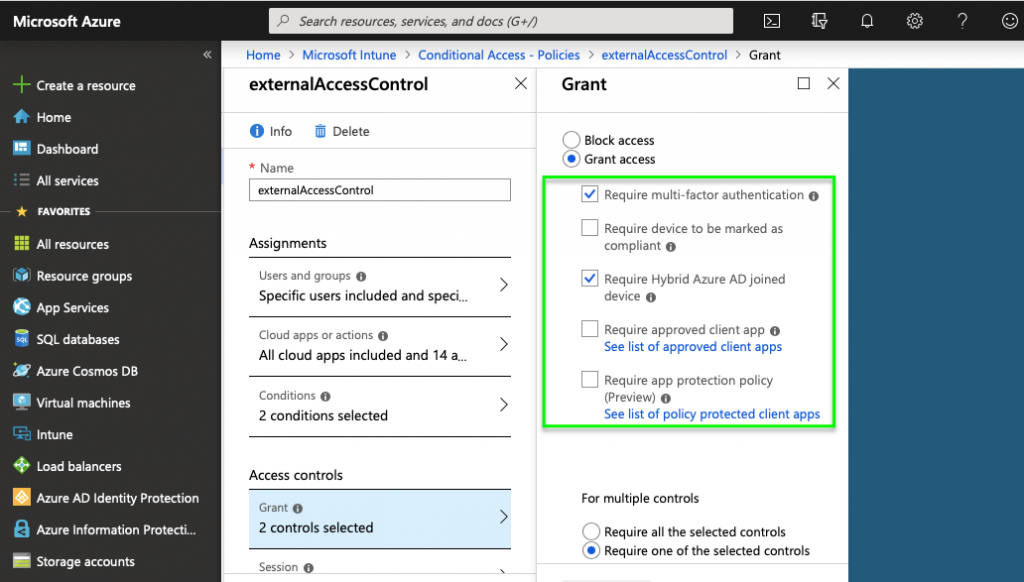
Task: Collapse the left sidebar menu
Action: tap(207, 55)
